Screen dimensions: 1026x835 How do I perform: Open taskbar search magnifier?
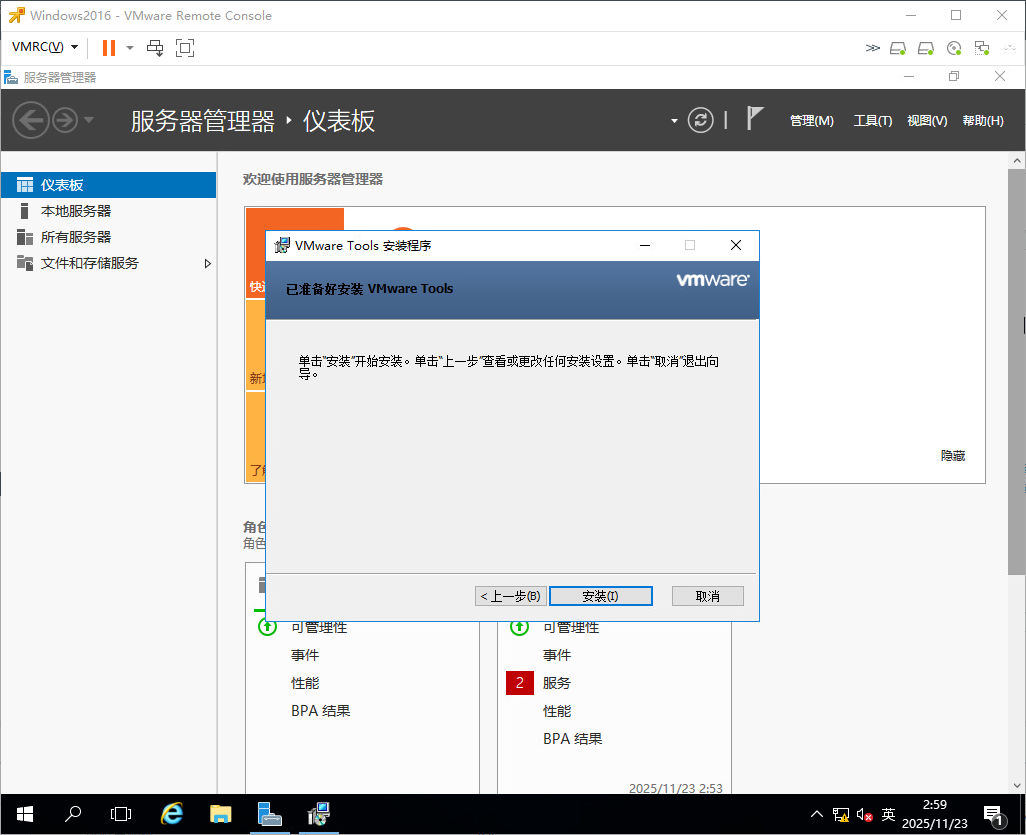(73, 814)
